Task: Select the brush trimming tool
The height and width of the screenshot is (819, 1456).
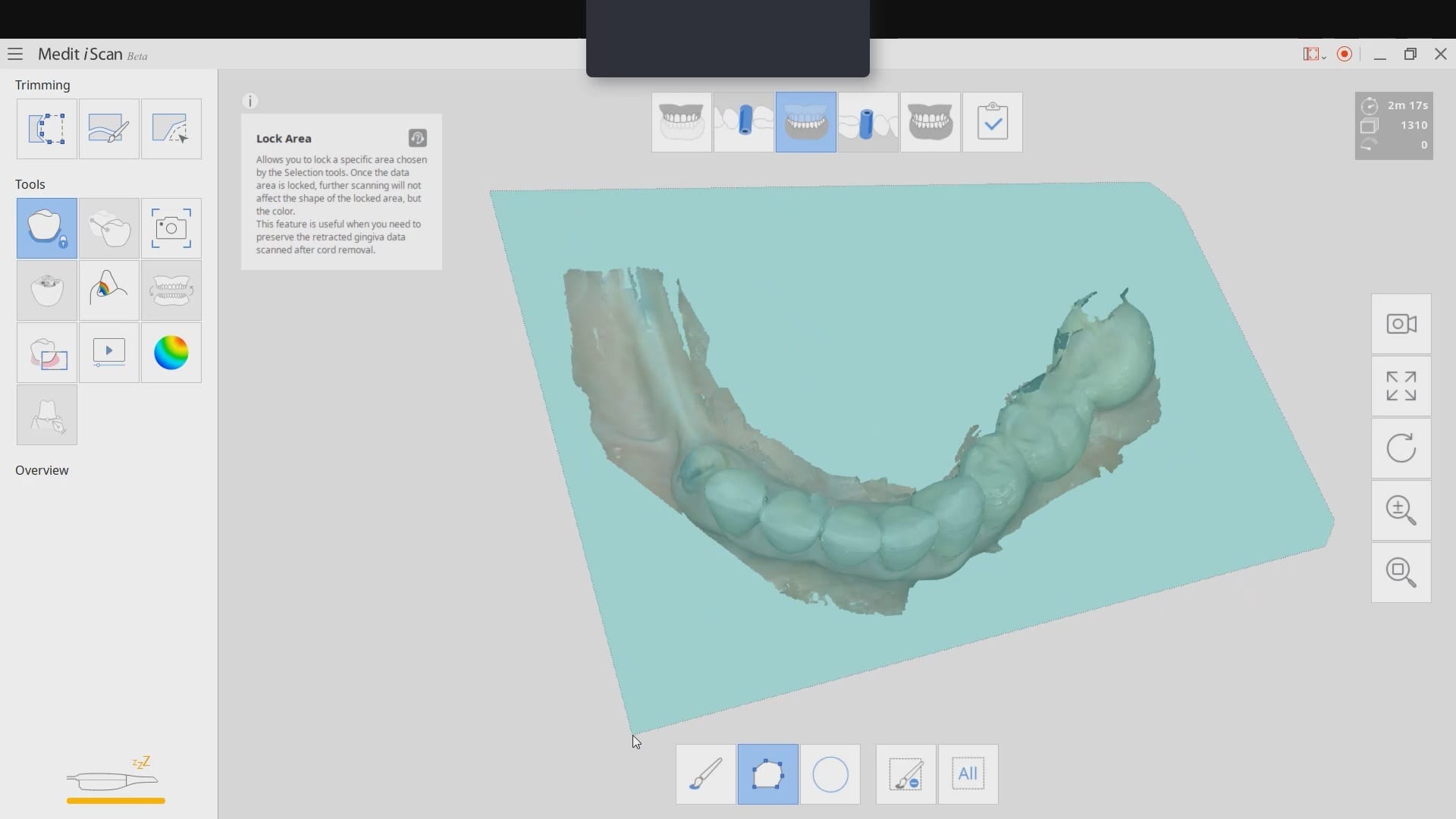Action: (109, 129)
